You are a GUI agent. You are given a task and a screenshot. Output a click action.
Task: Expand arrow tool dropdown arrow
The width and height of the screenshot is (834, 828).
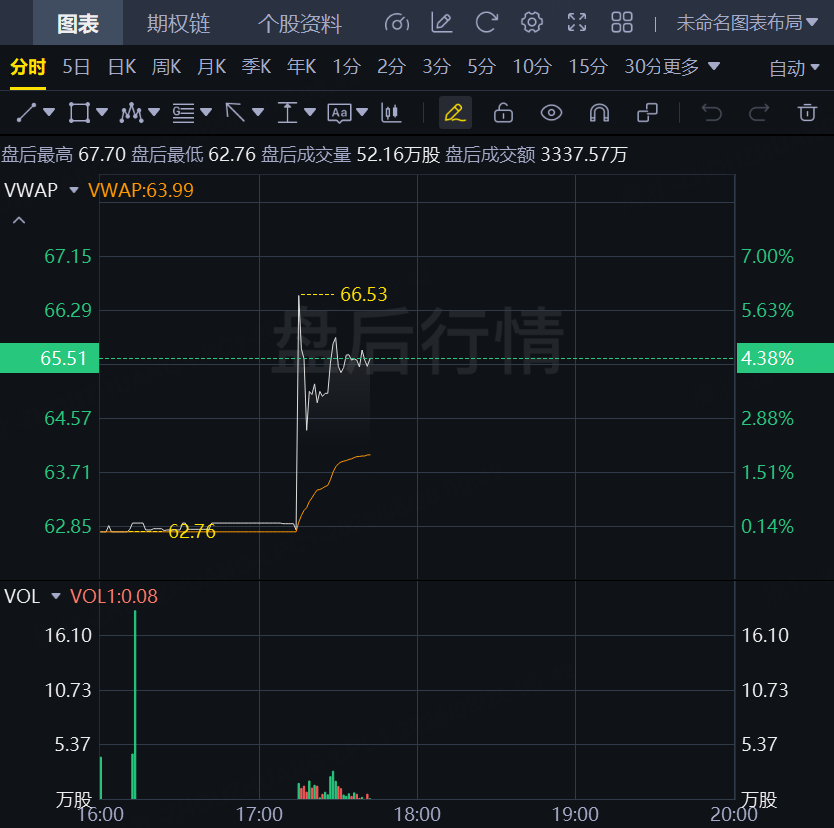pyautogui.click(x=258, y=112)
